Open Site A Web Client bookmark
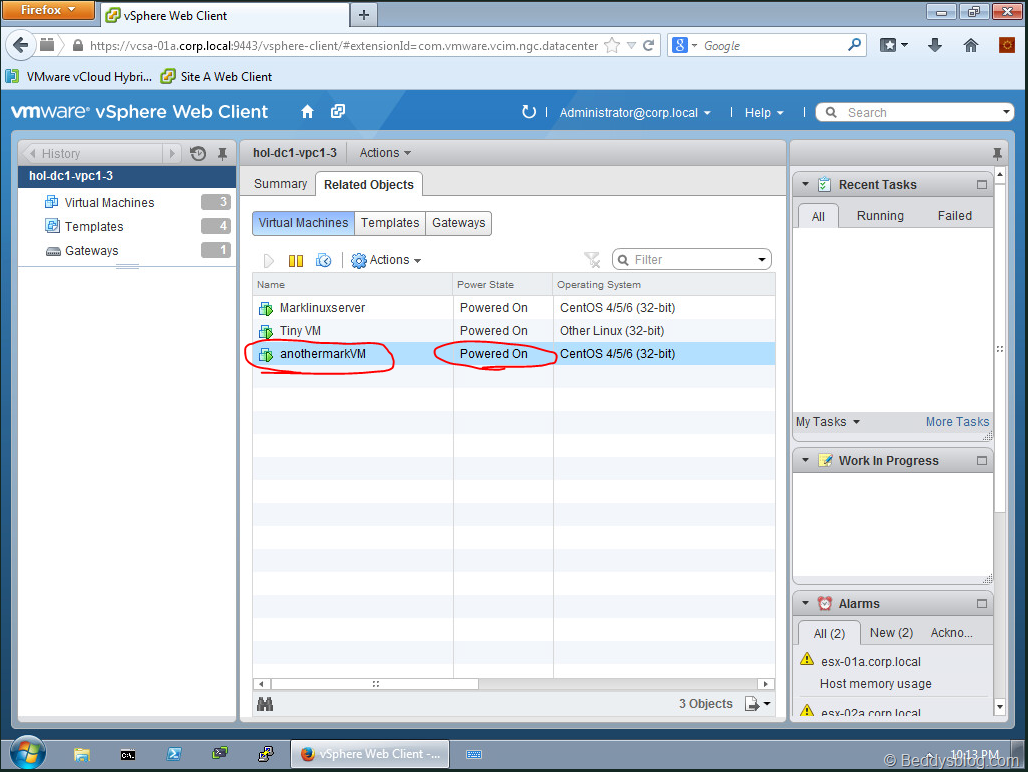This screenshot has height=772, width=1028. click(x=217, y=77)
